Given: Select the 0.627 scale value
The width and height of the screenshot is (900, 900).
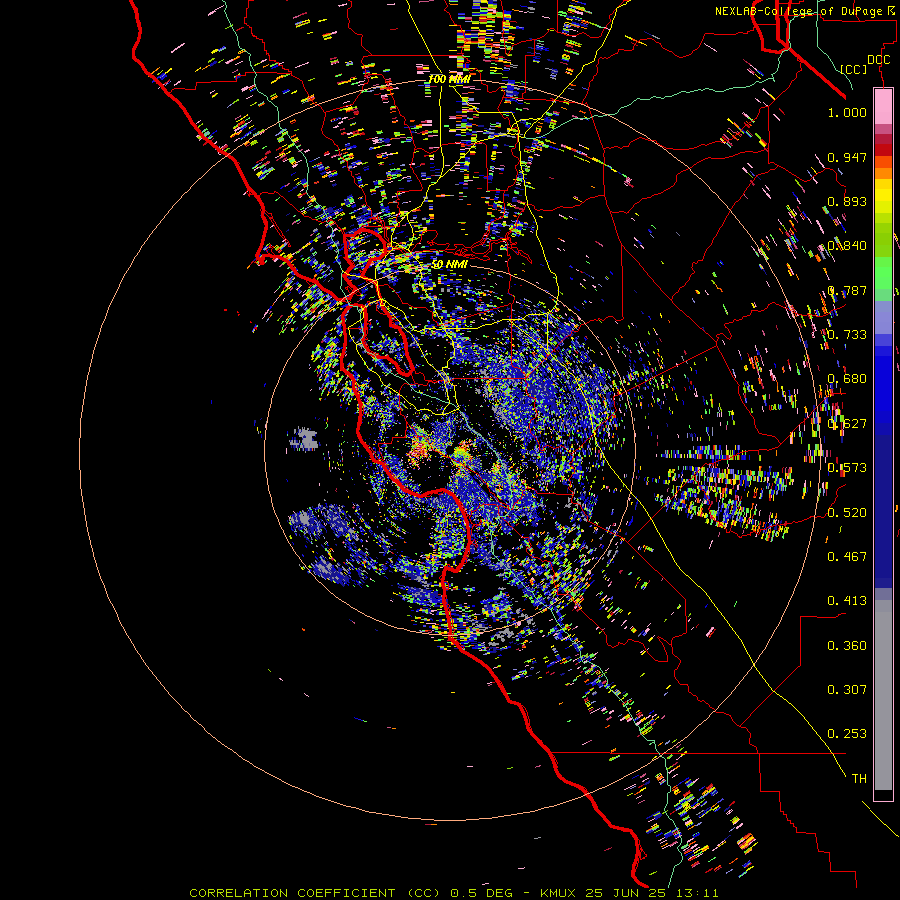Looking at the screenshot, I should pos(847,424).
